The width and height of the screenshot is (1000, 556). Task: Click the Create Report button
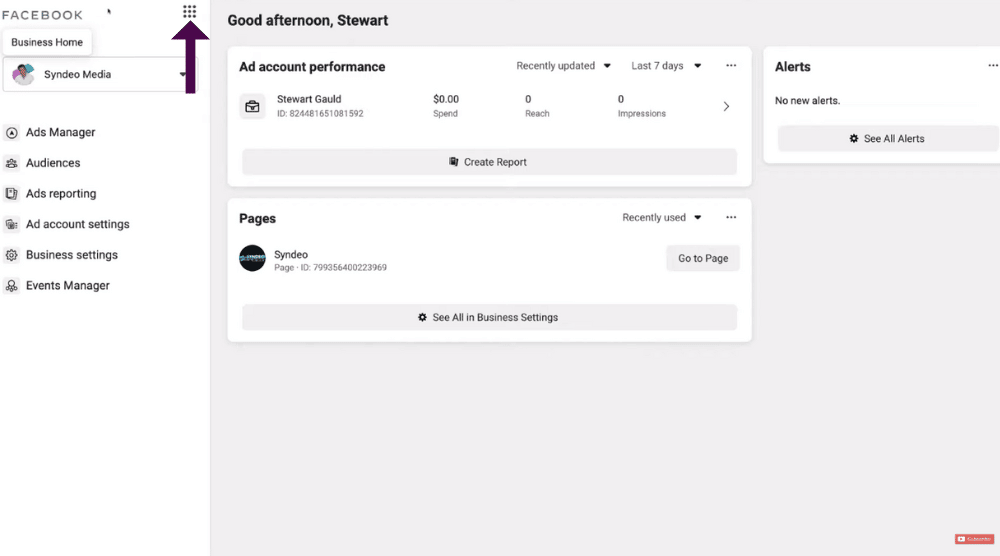click(489, 162)
